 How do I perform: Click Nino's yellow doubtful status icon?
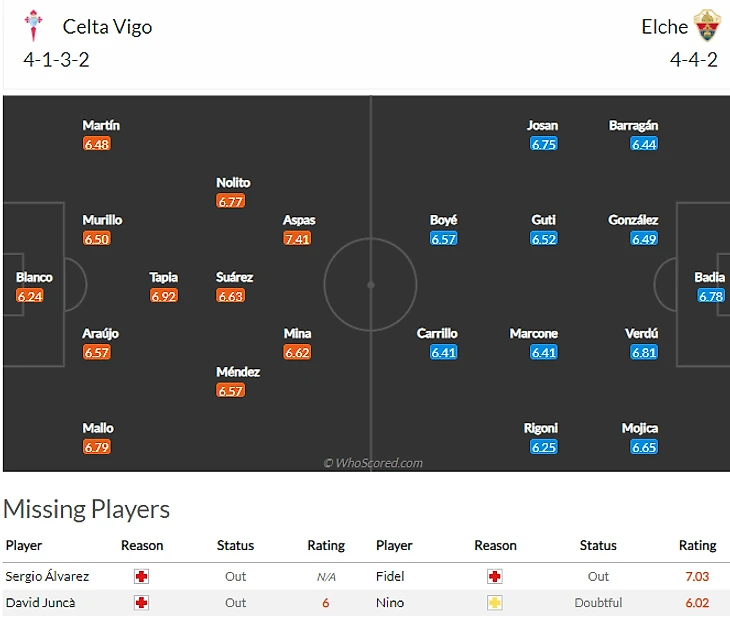(x=494, y=603)
